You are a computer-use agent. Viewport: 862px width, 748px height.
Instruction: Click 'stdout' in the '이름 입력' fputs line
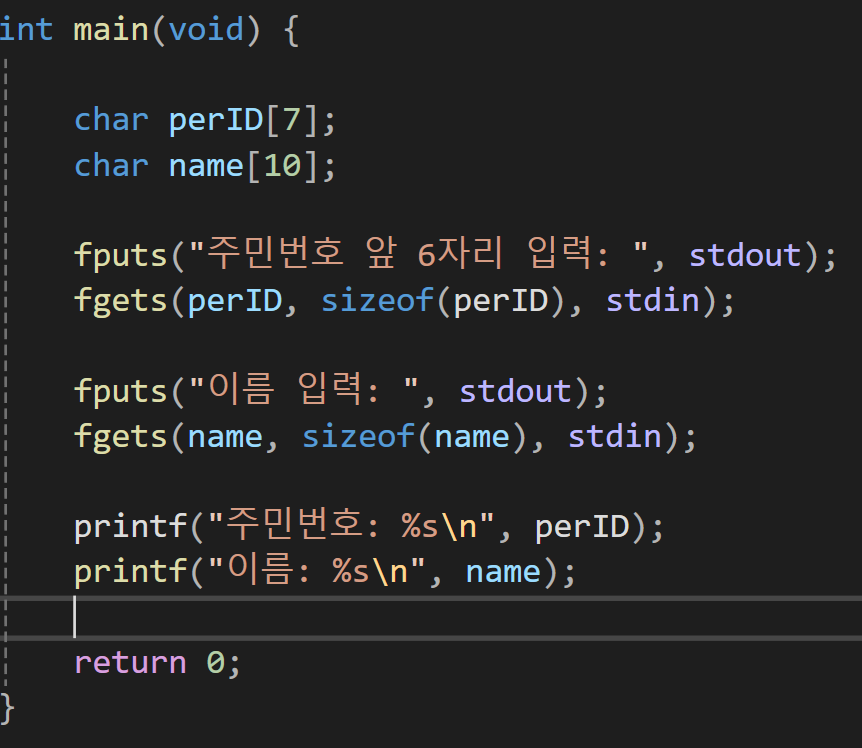tap(516, 392)
